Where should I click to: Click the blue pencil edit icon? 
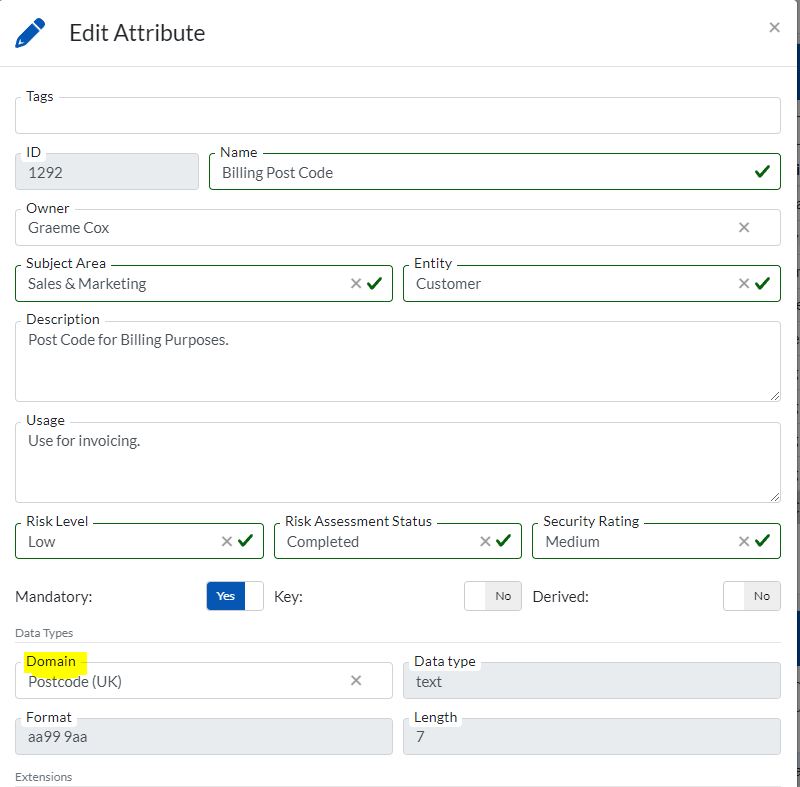tap(31, 33)
